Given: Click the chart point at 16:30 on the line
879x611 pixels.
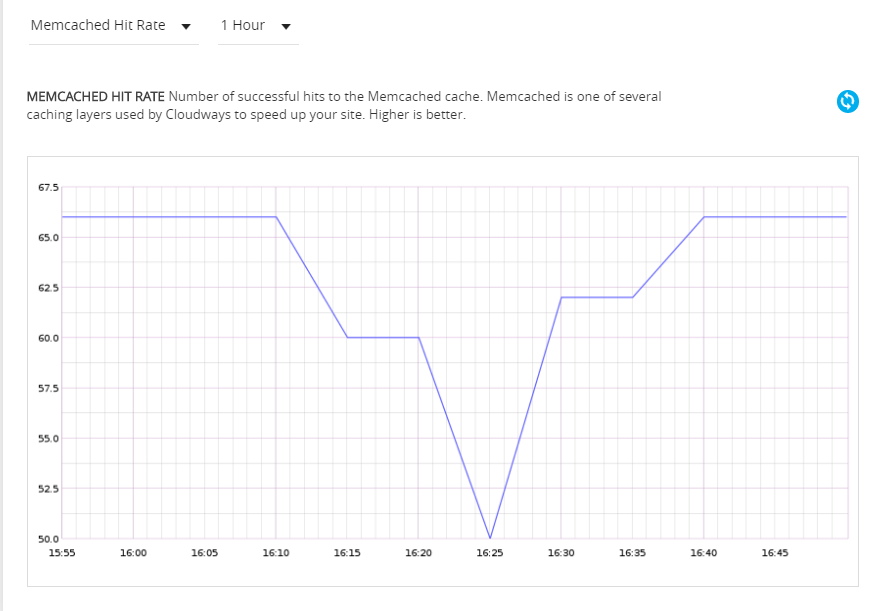Looking at the screenshot, I should click(x=561, y=297).
